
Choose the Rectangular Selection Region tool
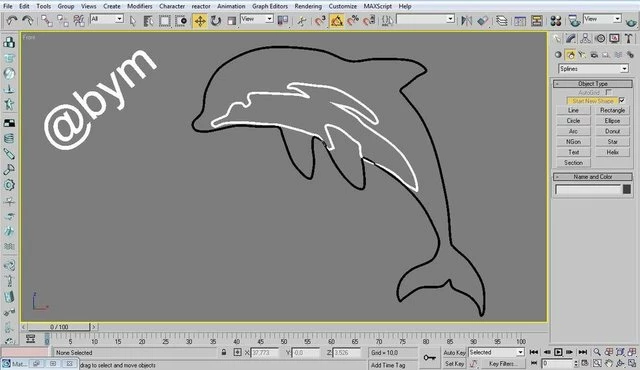pyautogui.click(x=164, y=20)
